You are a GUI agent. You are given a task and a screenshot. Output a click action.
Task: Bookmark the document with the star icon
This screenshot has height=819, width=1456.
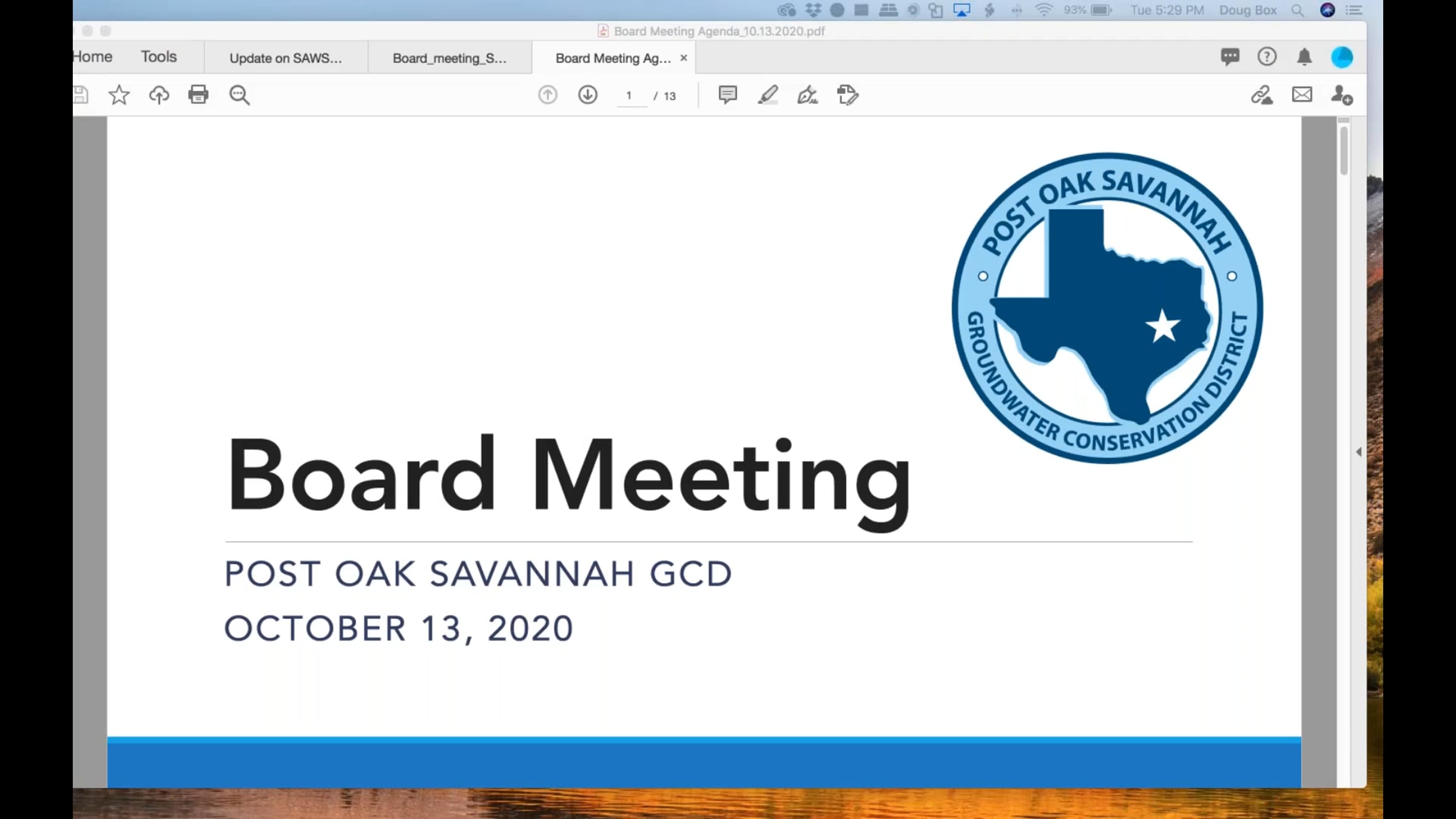[x=119, y=95]
